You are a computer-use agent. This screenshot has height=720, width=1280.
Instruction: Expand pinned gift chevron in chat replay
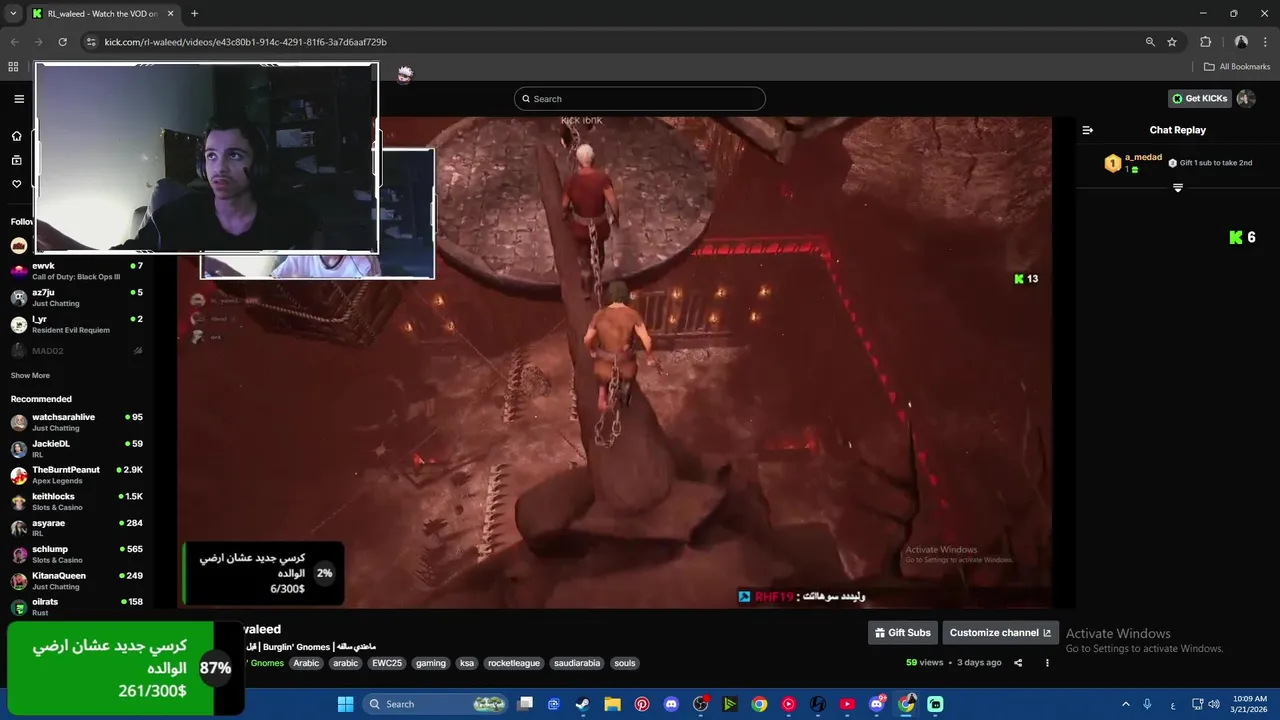(x=1178, y=188)
